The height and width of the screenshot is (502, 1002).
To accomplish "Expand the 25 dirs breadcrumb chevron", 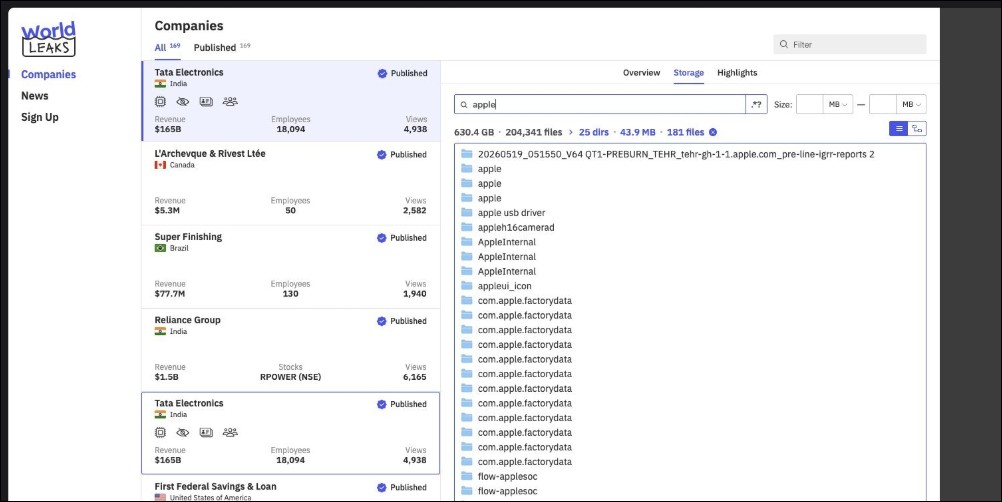I will click(571, 132).
